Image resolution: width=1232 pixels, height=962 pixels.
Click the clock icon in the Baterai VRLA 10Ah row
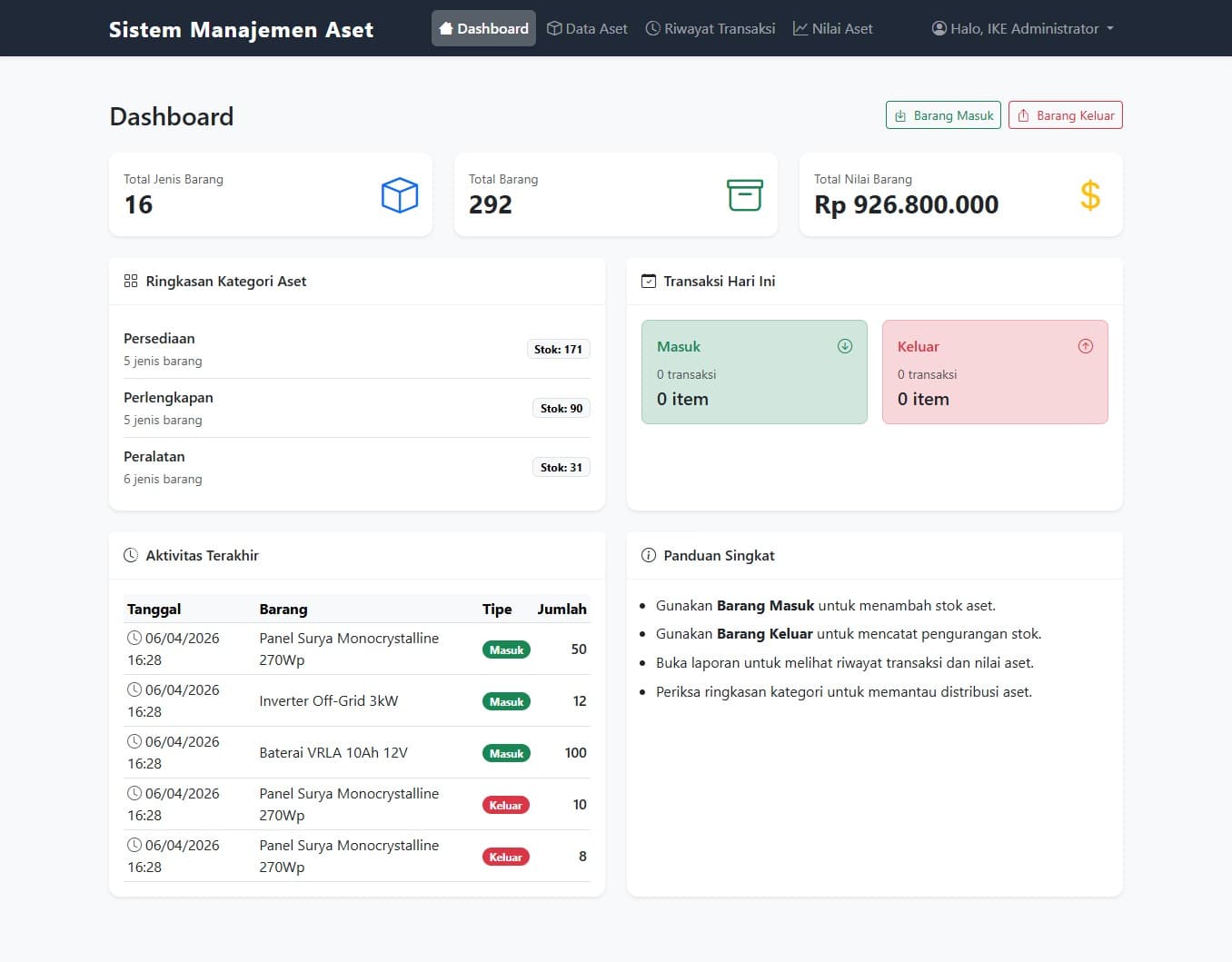pos(134,741)
